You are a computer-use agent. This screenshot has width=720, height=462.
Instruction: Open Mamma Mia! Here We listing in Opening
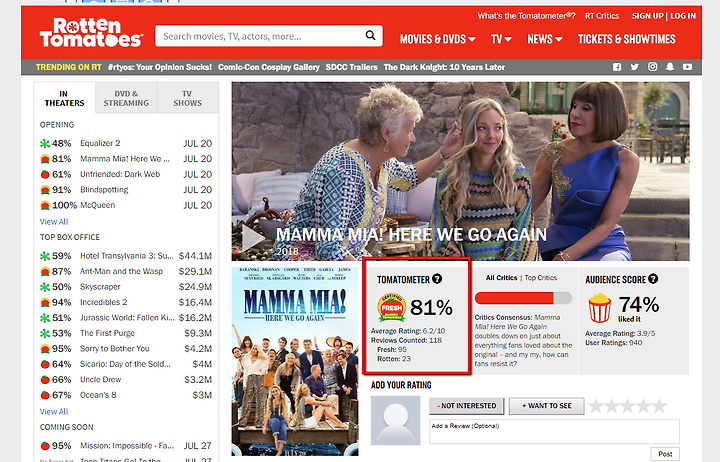[124, 159]
